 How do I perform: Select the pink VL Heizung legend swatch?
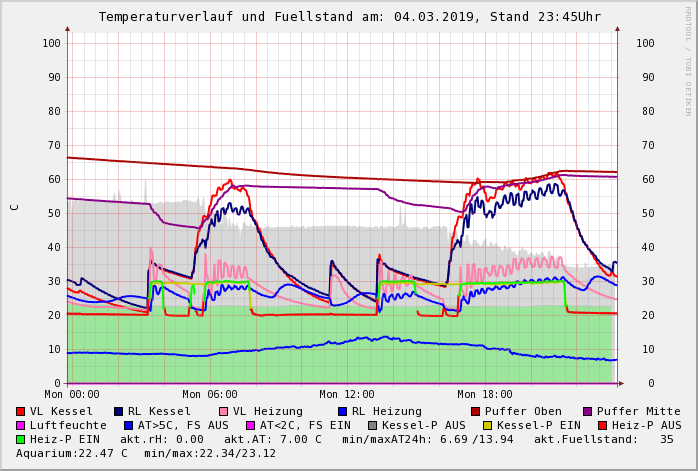223,411
